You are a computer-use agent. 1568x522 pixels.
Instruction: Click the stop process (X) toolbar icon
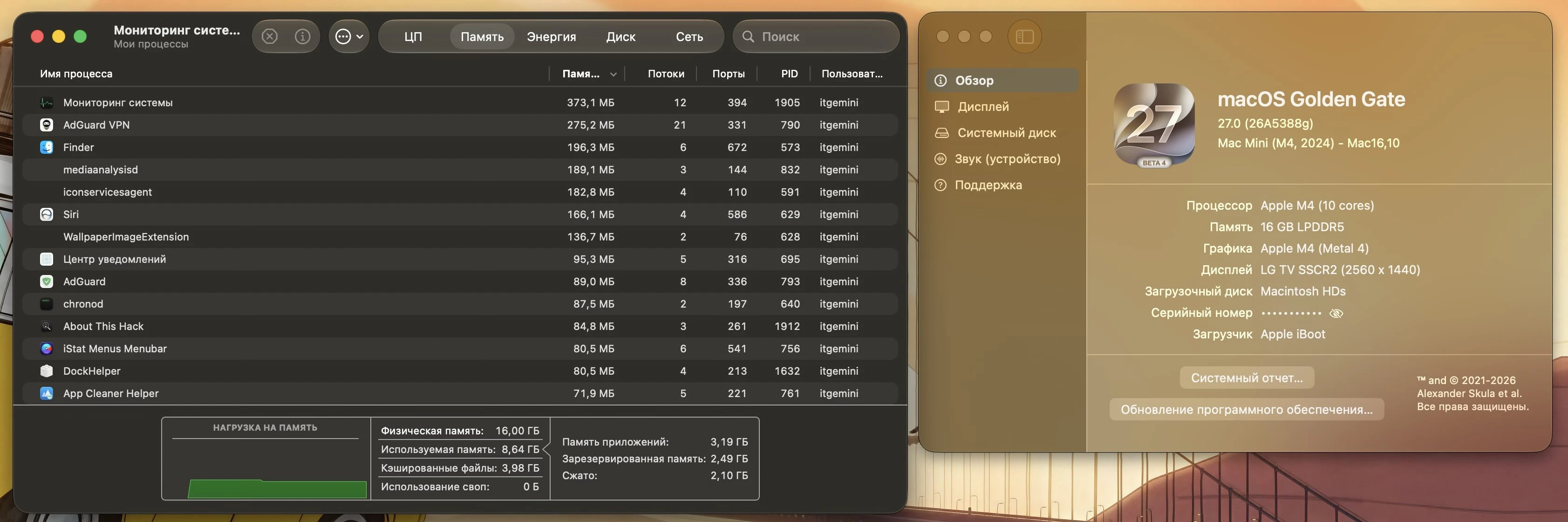click(x=270, y=36)
